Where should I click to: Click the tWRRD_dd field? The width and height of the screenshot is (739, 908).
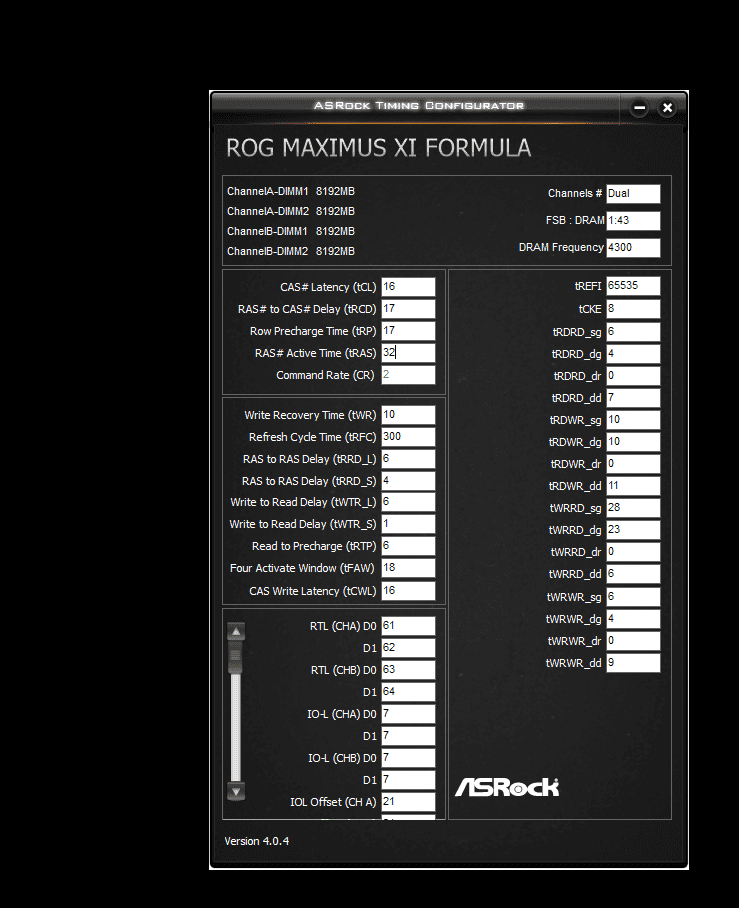(x=633, y=574)
